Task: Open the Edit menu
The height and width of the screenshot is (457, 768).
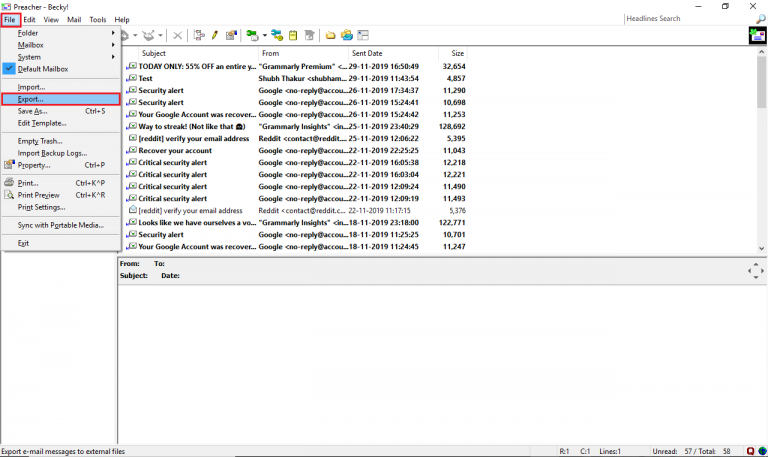Action: click(x=29, y=20)
